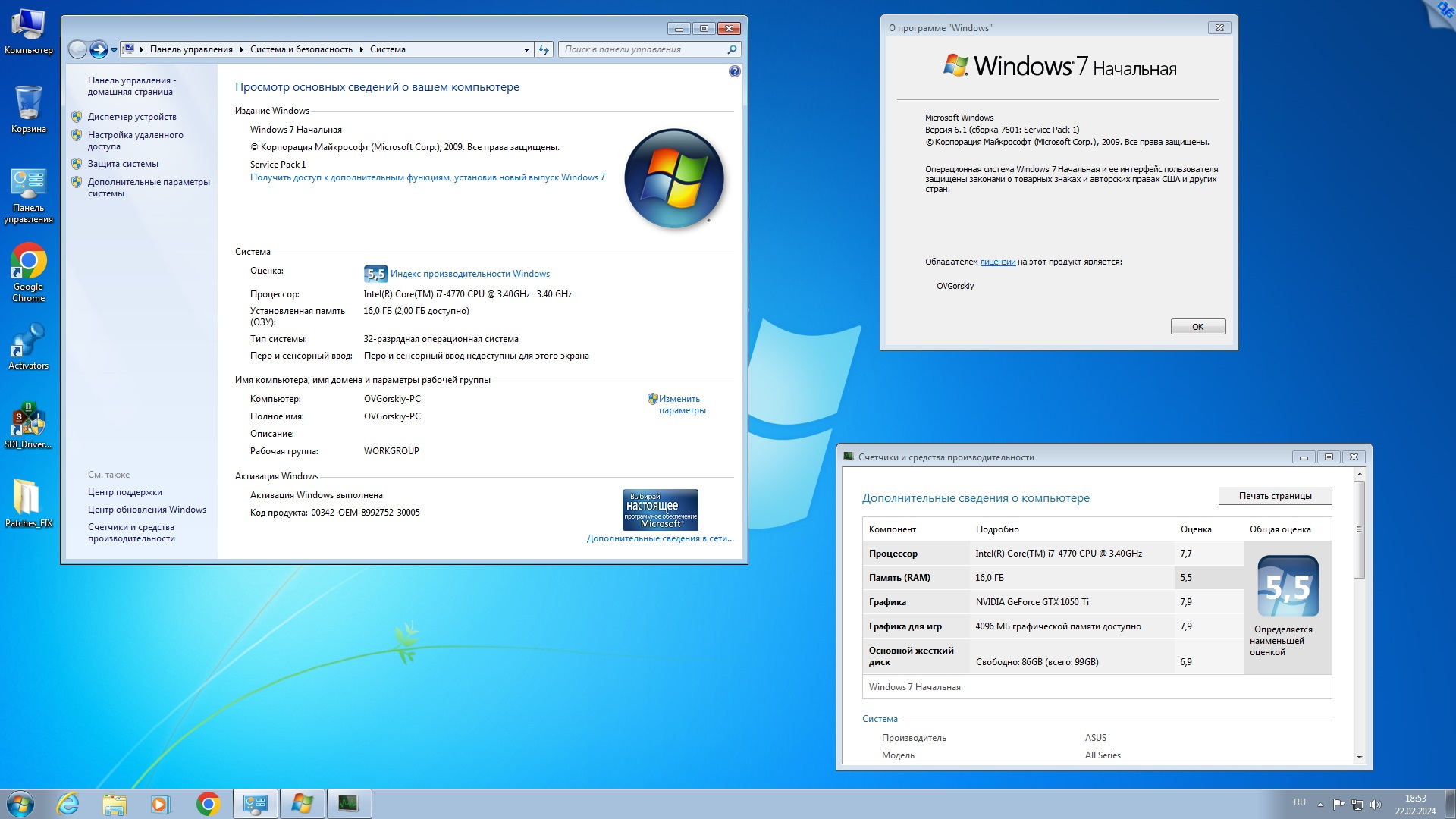Click the Печать страницы button

[x=1276, y=496]
